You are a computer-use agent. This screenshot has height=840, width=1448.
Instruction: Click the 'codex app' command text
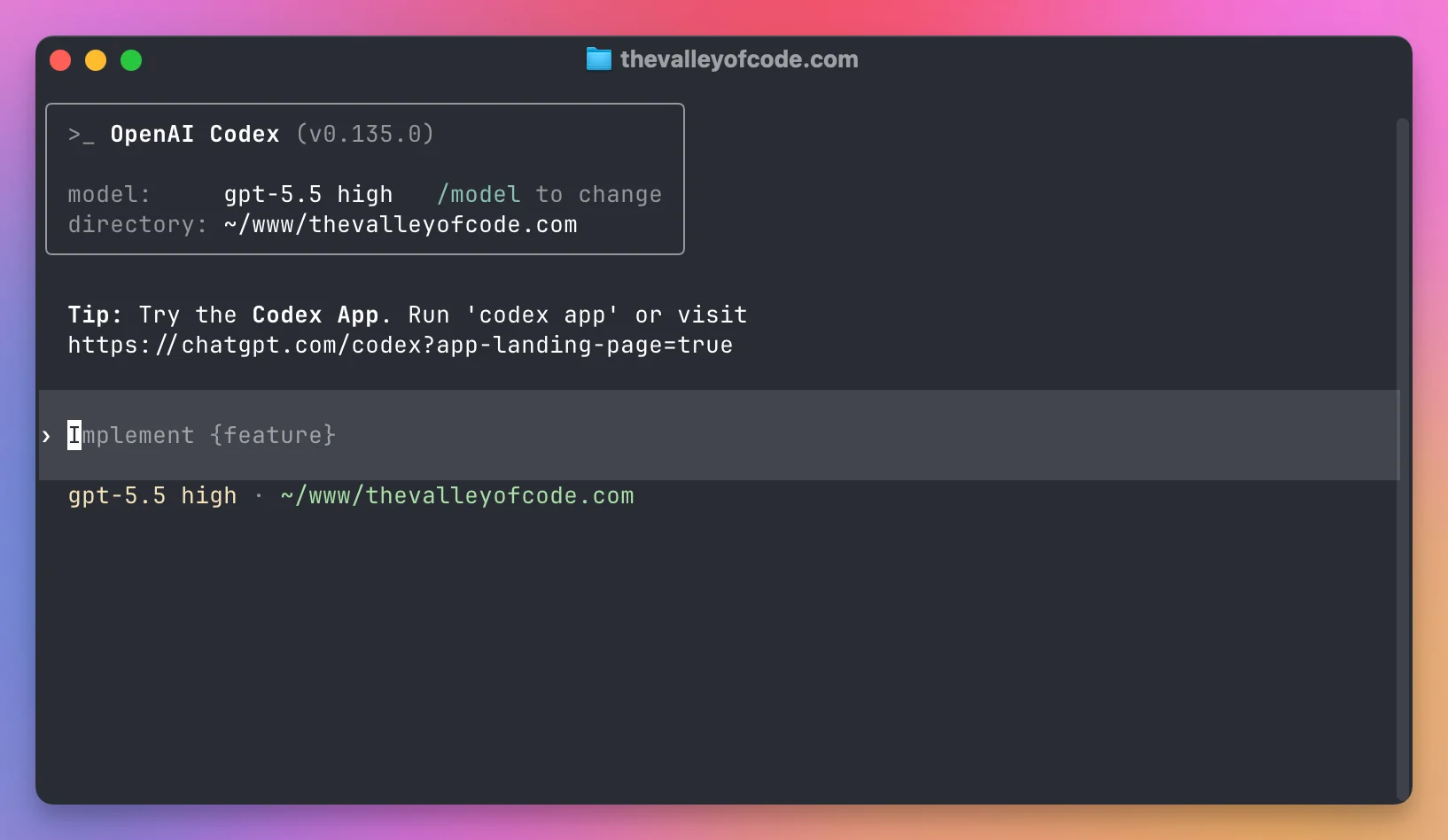542,315
